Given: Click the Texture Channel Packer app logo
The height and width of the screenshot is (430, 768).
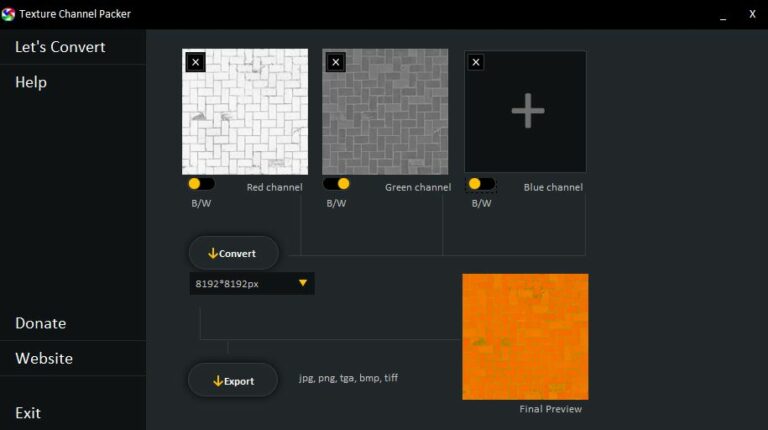Looking at the screenshot, I should (x=8, y=14).
